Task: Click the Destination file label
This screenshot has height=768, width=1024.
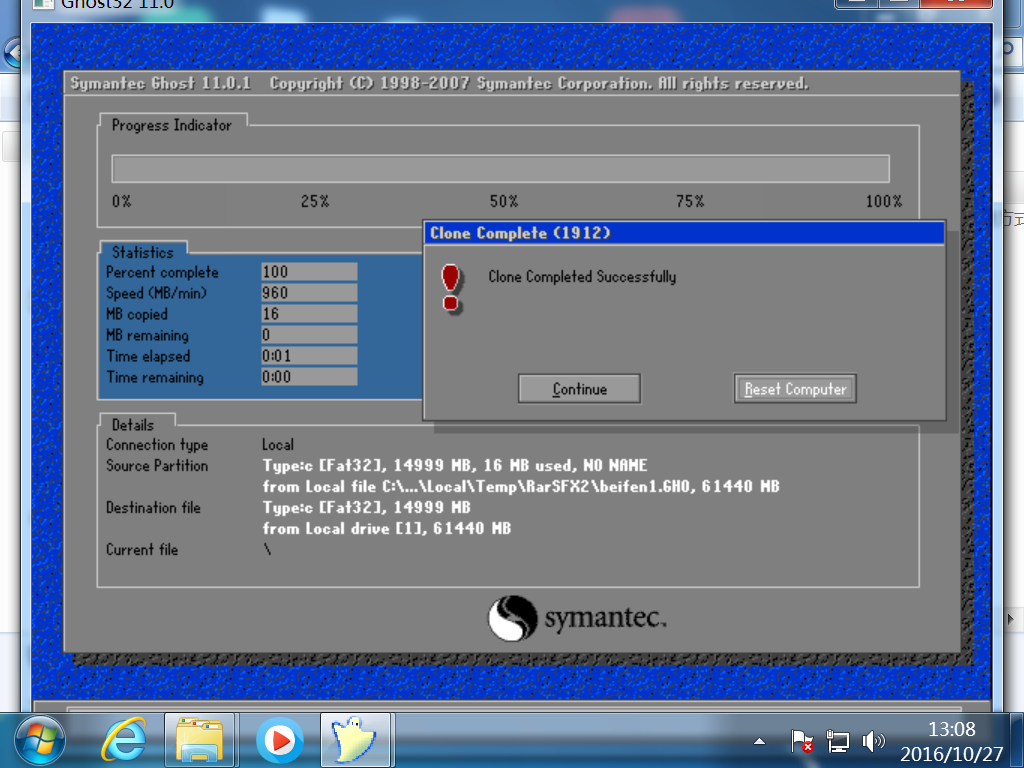Action: pyautogui.click(x=153, y=507)
